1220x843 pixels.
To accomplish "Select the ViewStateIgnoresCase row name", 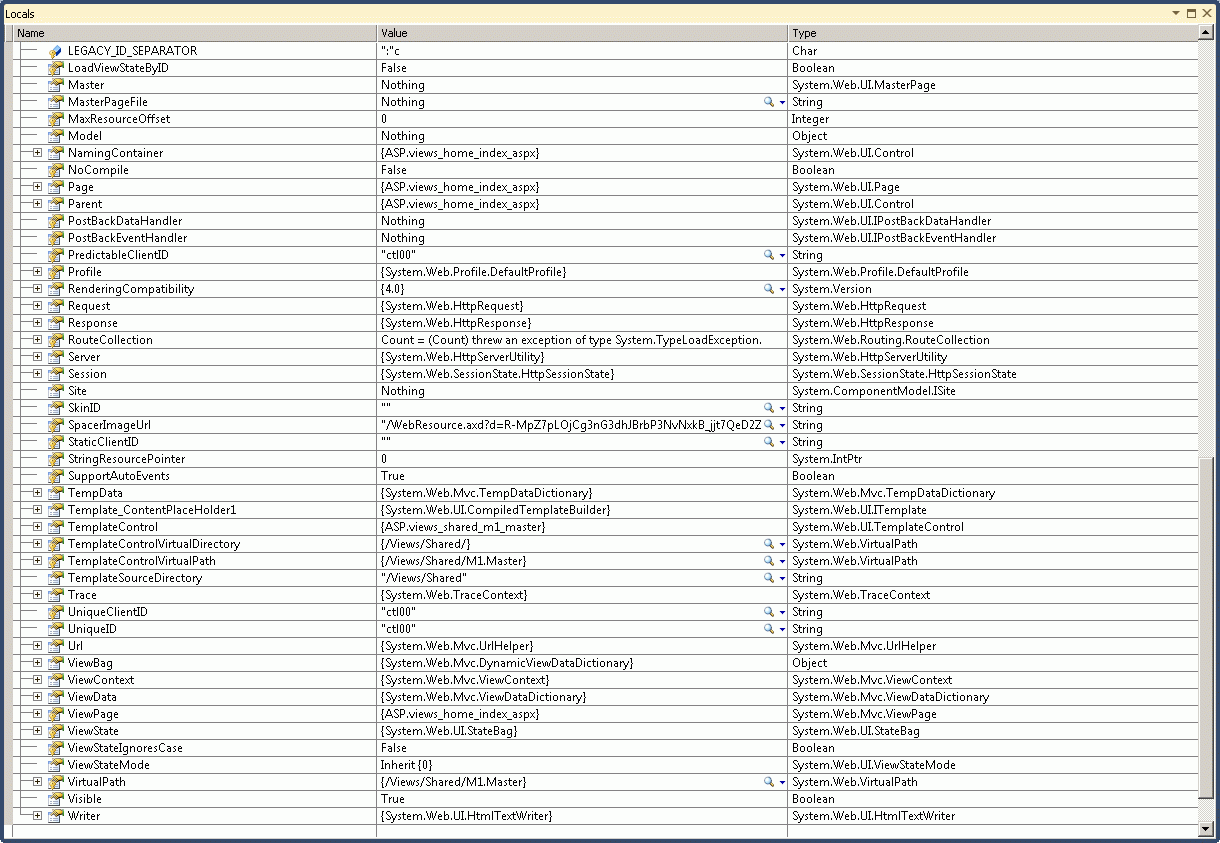I will [125, 748].
